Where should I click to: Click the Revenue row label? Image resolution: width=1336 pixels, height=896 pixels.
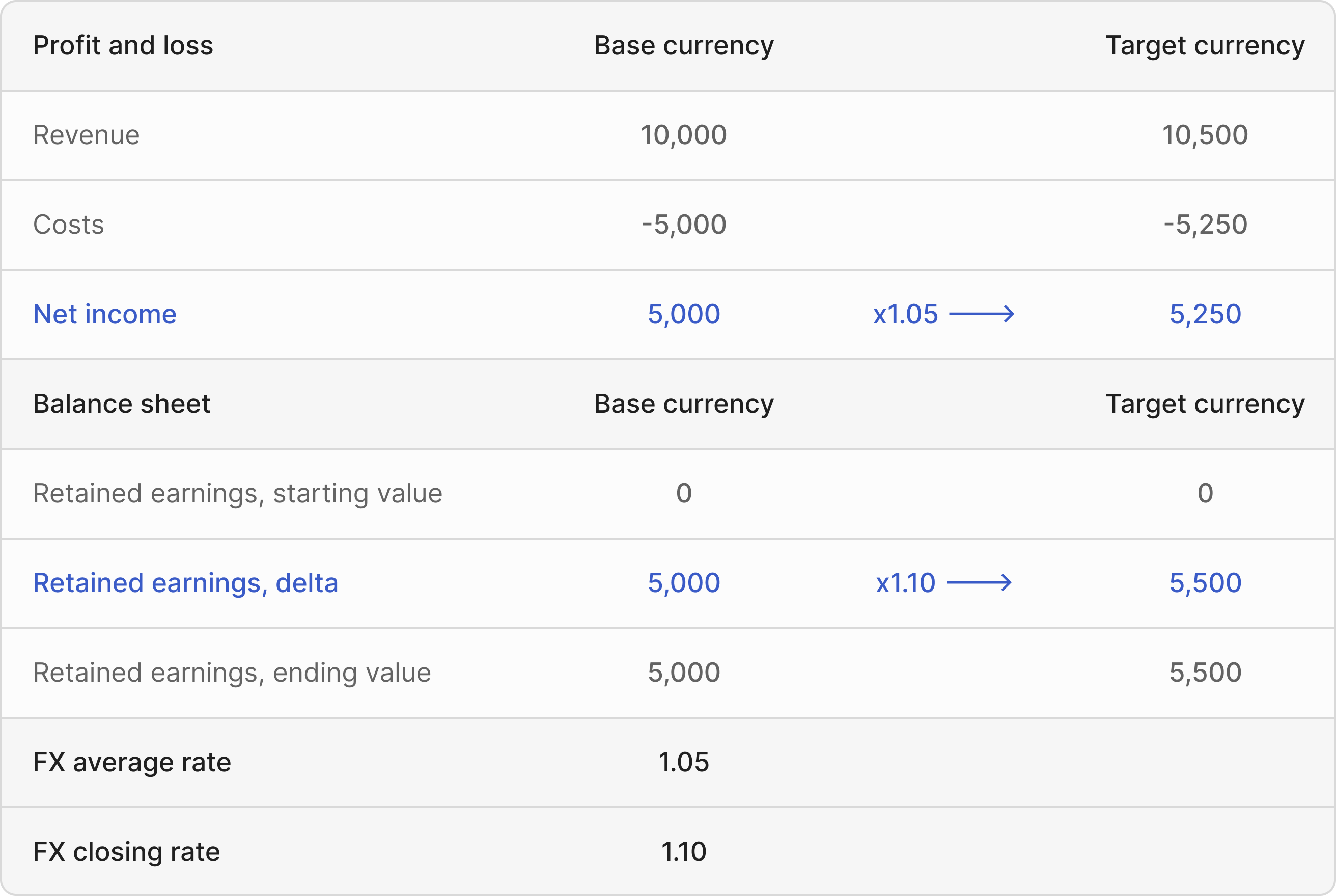[86, 135]
